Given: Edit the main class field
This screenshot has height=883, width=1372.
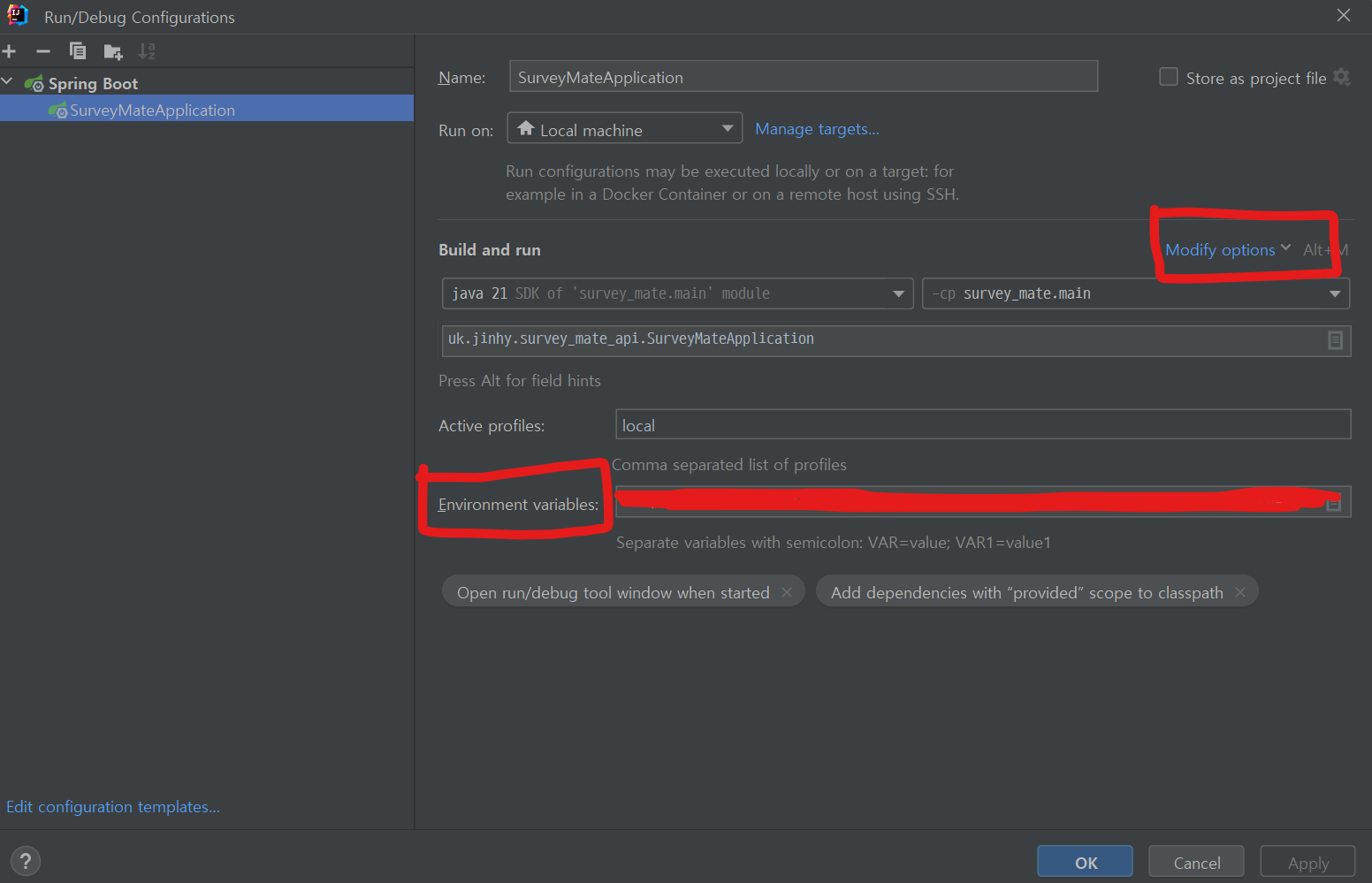Looking at the screenshot, I should tap(896, 340).
